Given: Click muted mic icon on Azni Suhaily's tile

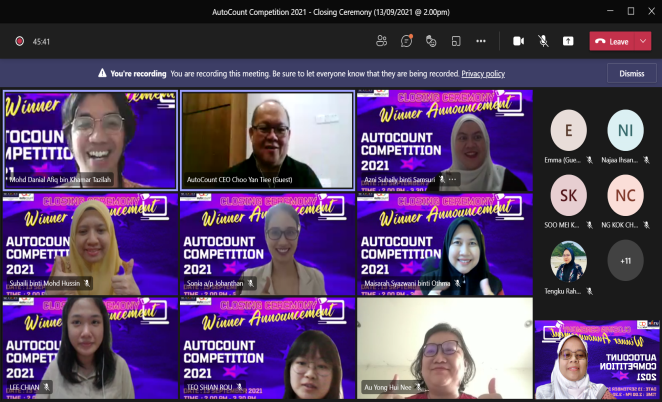Looking at the screenshot, I should click(x=442, y=179).
